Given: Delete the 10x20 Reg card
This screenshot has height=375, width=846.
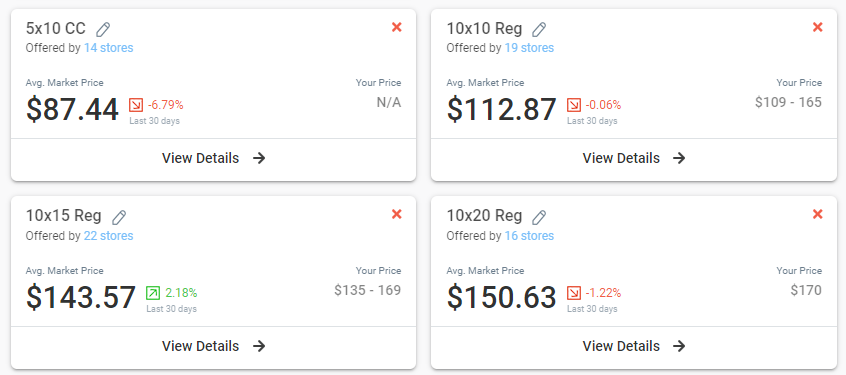Looking at the screenshot, I should [817, 214].
